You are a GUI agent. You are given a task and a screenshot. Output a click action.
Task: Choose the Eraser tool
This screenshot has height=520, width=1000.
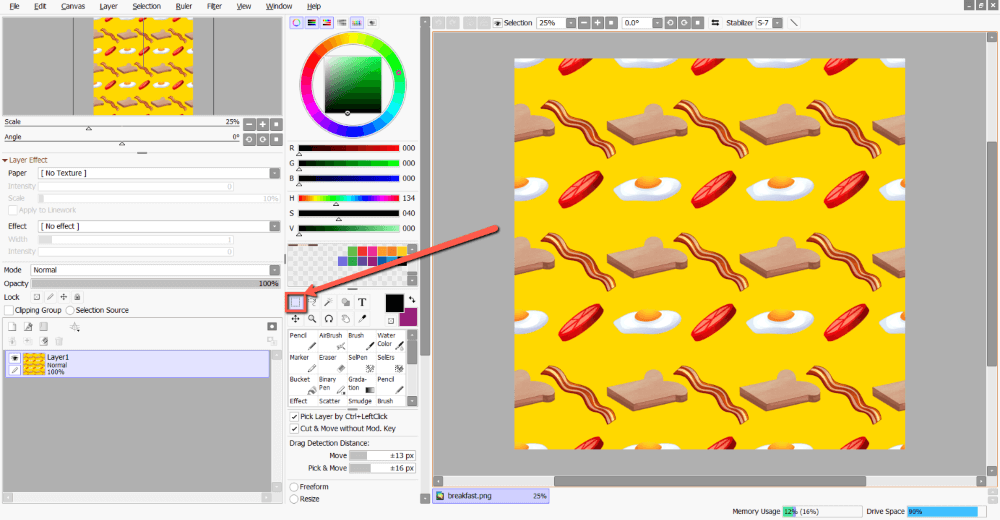(331, 363)
